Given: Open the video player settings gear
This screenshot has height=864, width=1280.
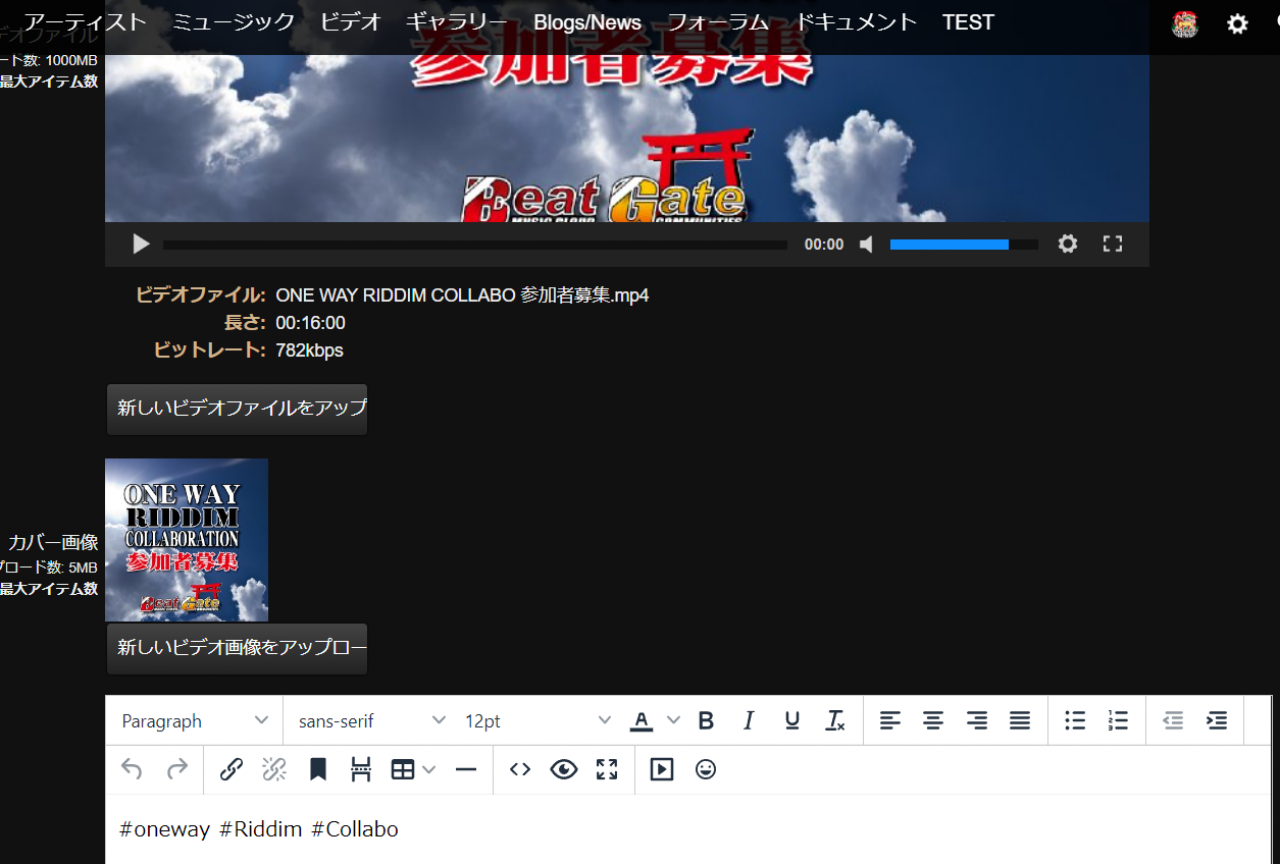Looking at the screenshot, I should point(1068,244).
